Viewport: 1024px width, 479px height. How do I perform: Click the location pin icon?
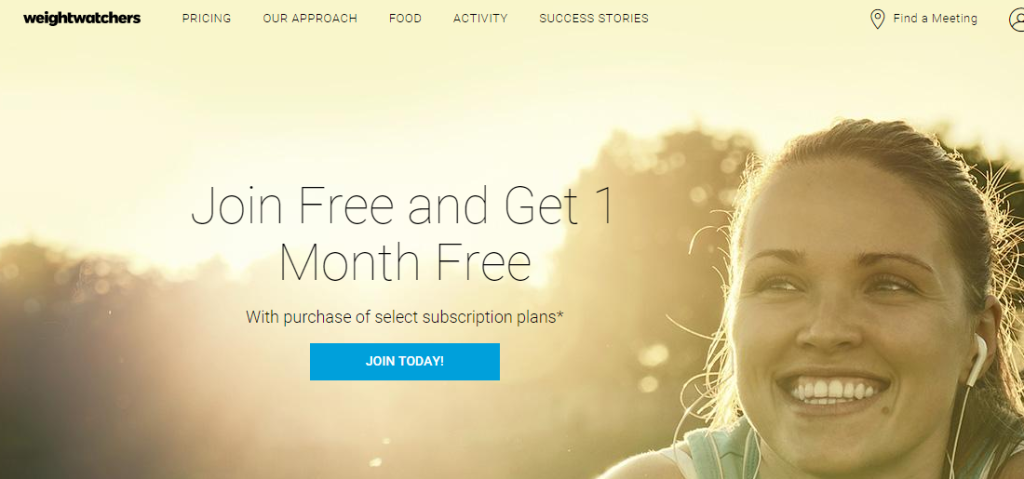pyautogui.click(x=878, y=19)
